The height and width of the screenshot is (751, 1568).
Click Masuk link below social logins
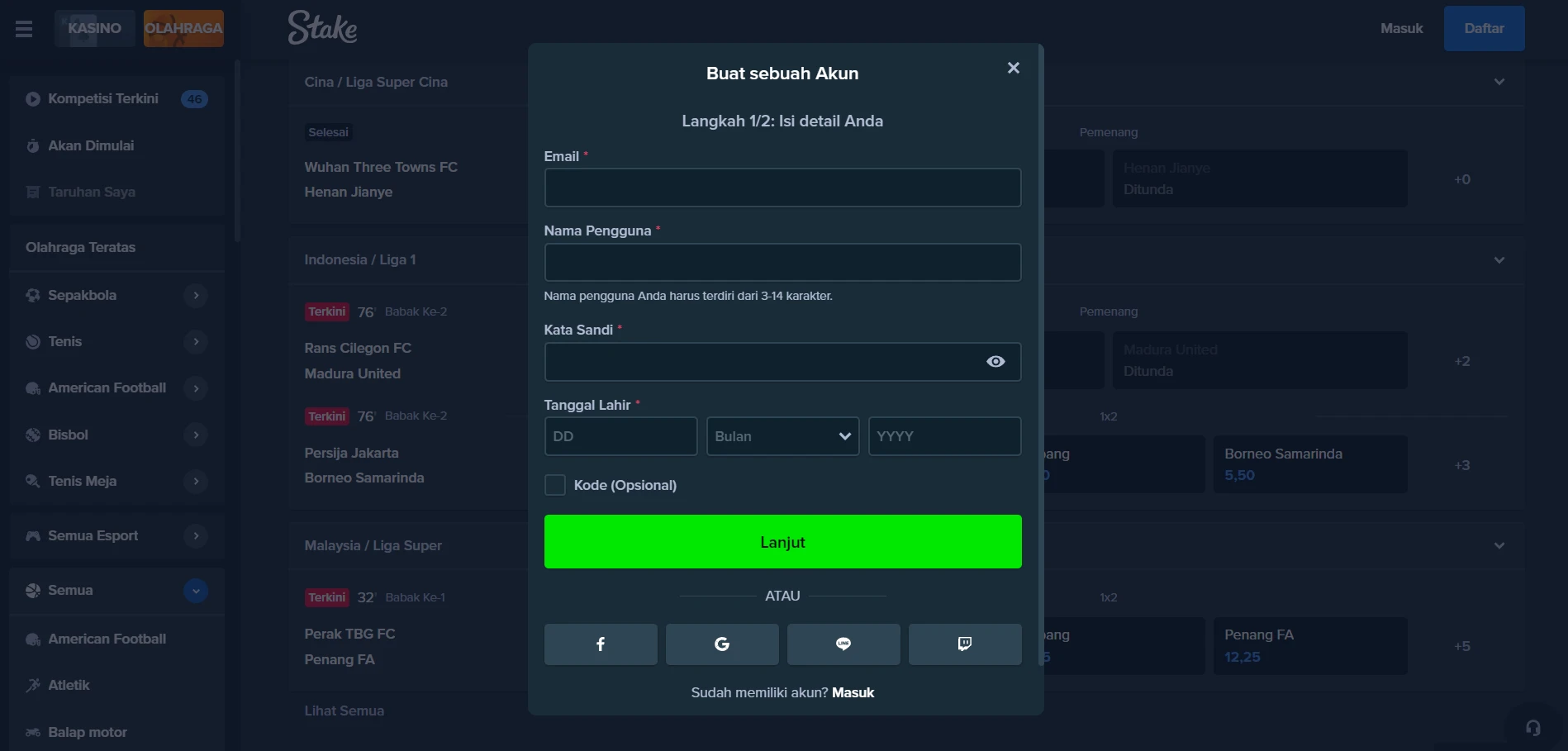click(853, 692)
